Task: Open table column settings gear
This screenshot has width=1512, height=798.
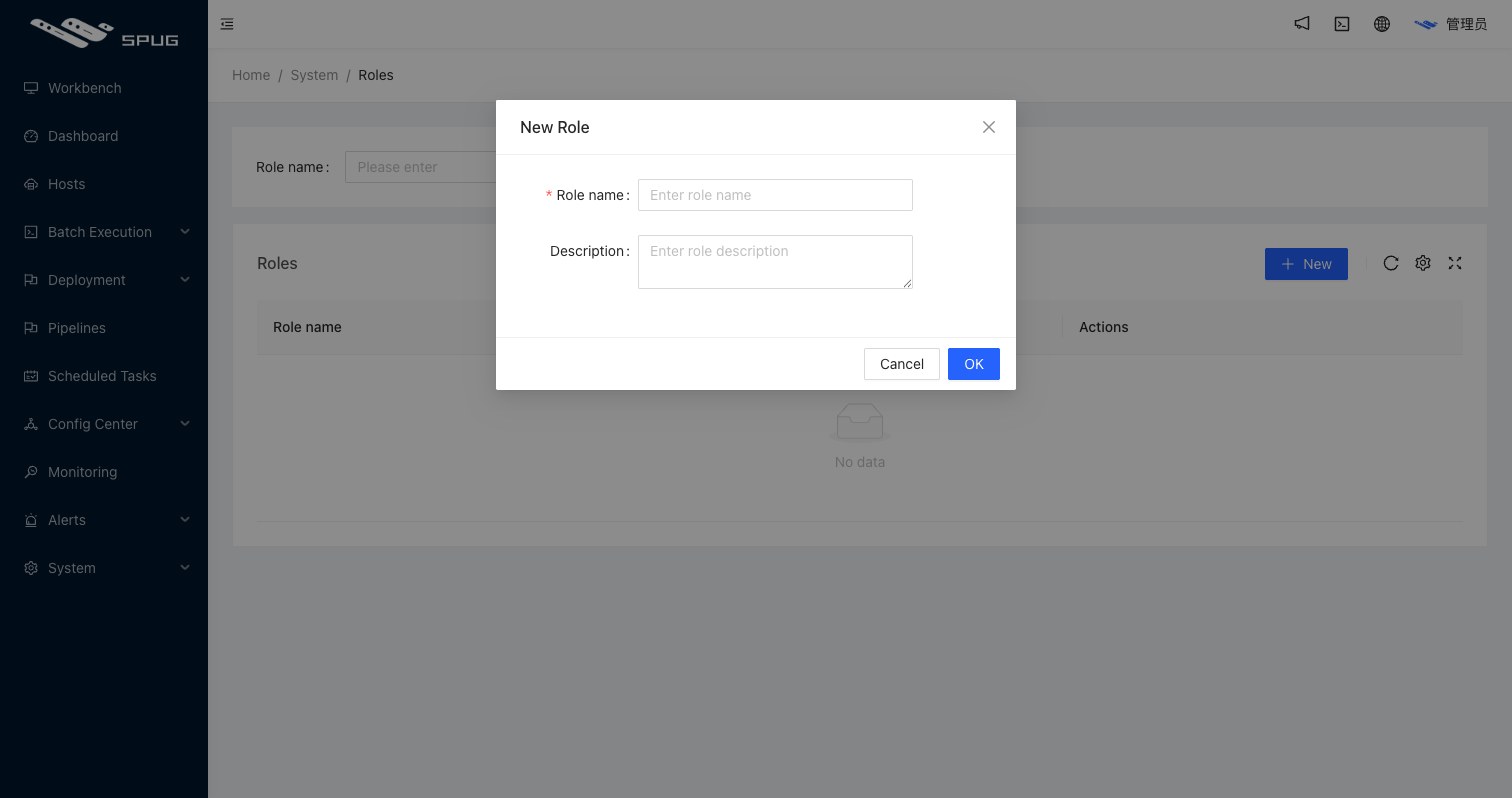Action: tap(1423, 263)
